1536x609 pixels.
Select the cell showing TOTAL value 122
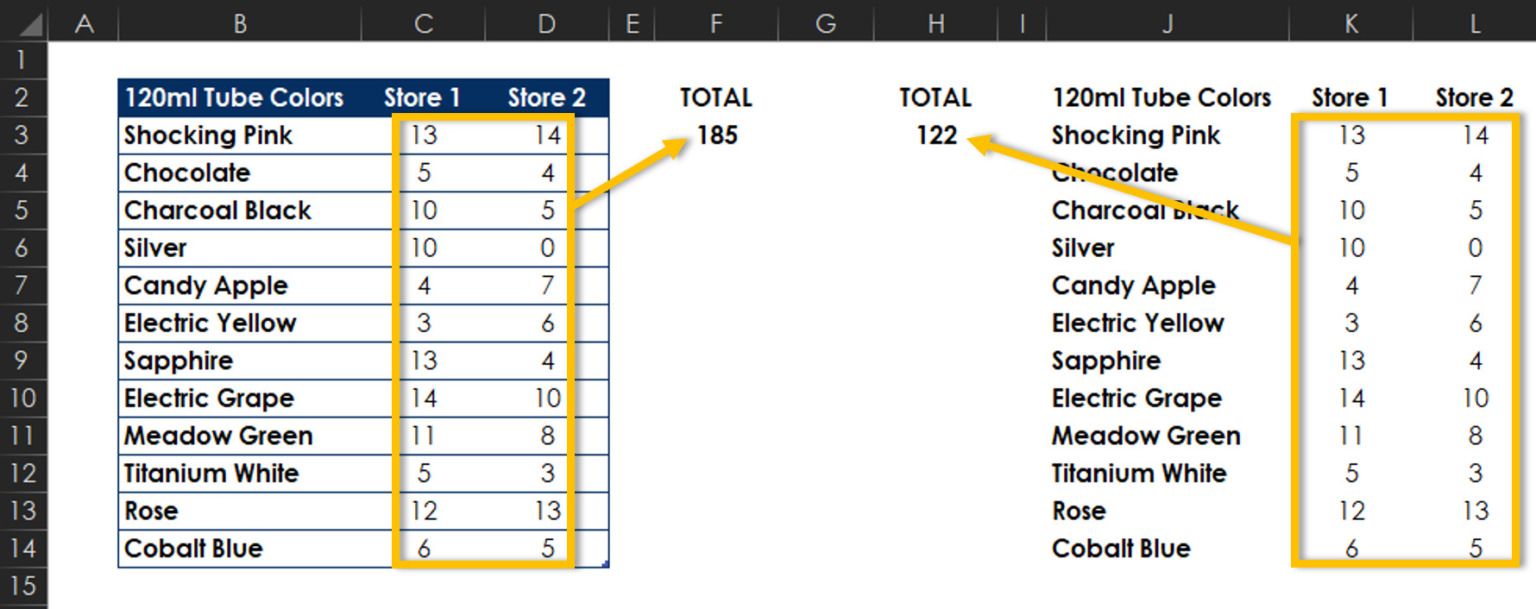tap(935, 135)
